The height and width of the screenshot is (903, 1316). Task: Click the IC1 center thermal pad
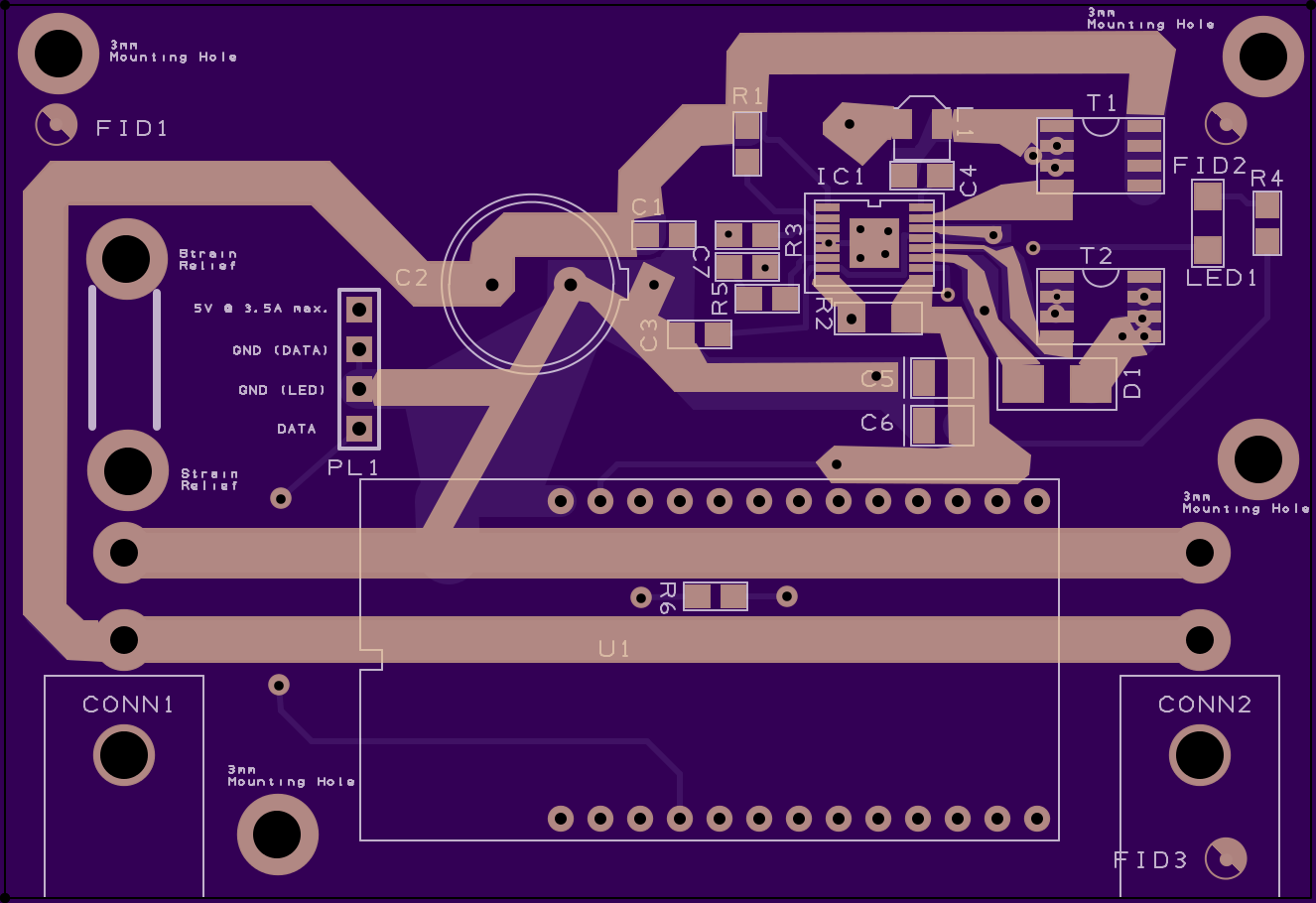pos(874,243)
